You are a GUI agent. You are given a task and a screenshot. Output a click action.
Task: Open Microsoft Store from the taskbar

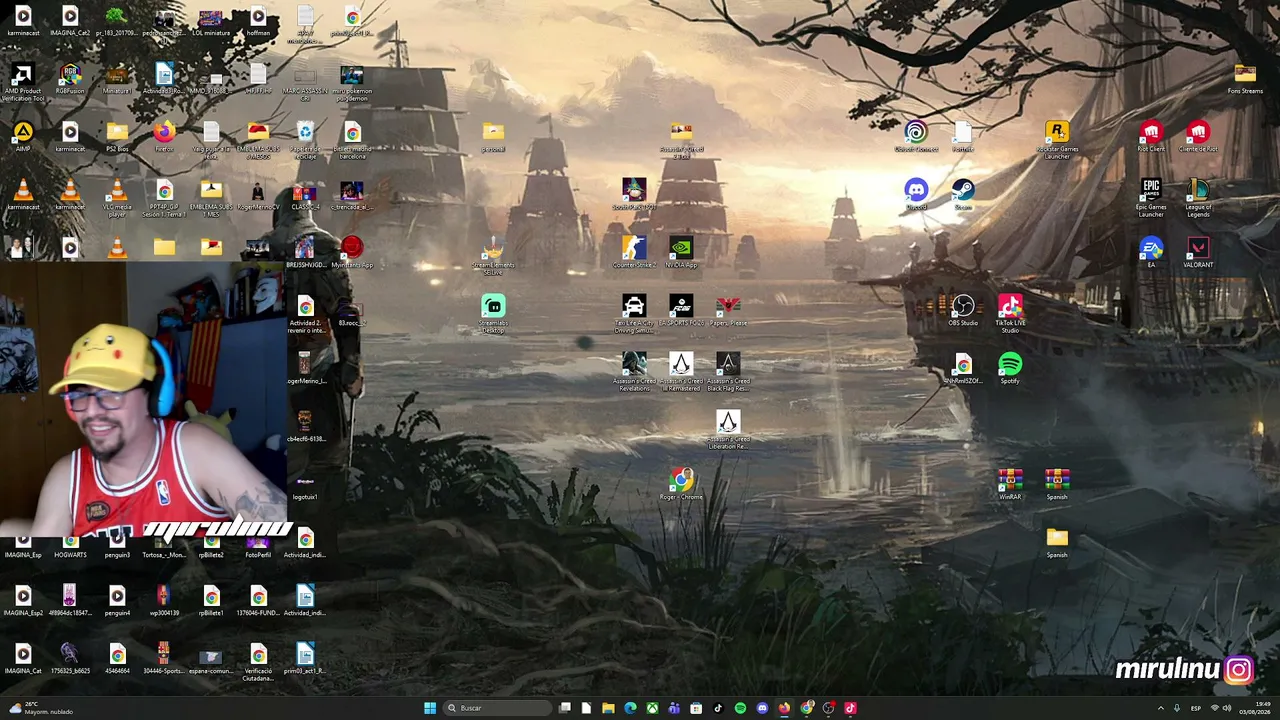696,708
